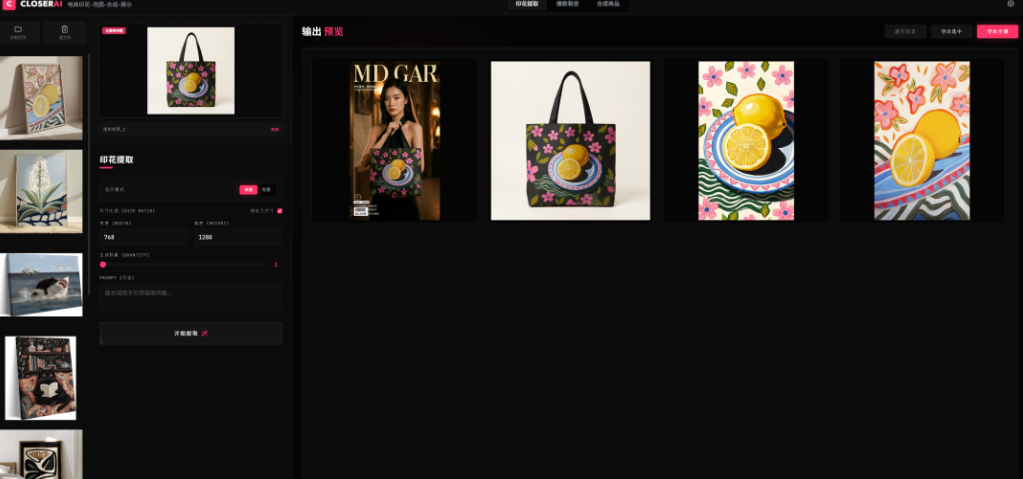Viewport: 1023px width, 479px height.
Task: Open the lemon plate pattern output
Action: 746,140
